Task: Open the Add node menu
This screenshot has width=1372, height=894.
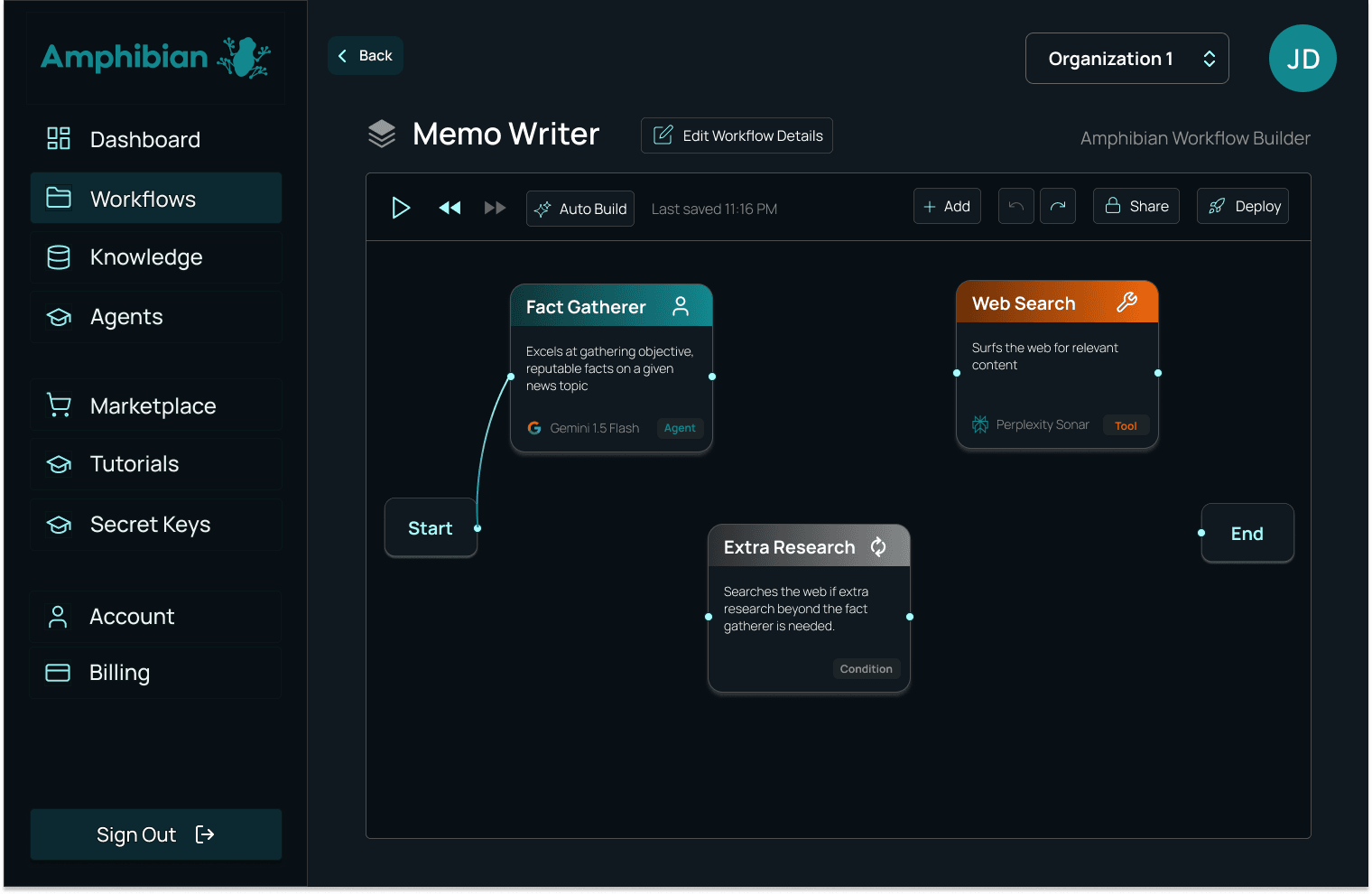Action: point(947,206)
